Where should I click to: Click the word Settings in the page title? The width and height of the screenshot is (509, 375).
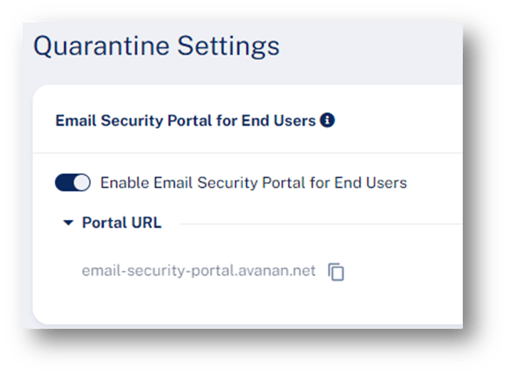(x=228, y=47)
